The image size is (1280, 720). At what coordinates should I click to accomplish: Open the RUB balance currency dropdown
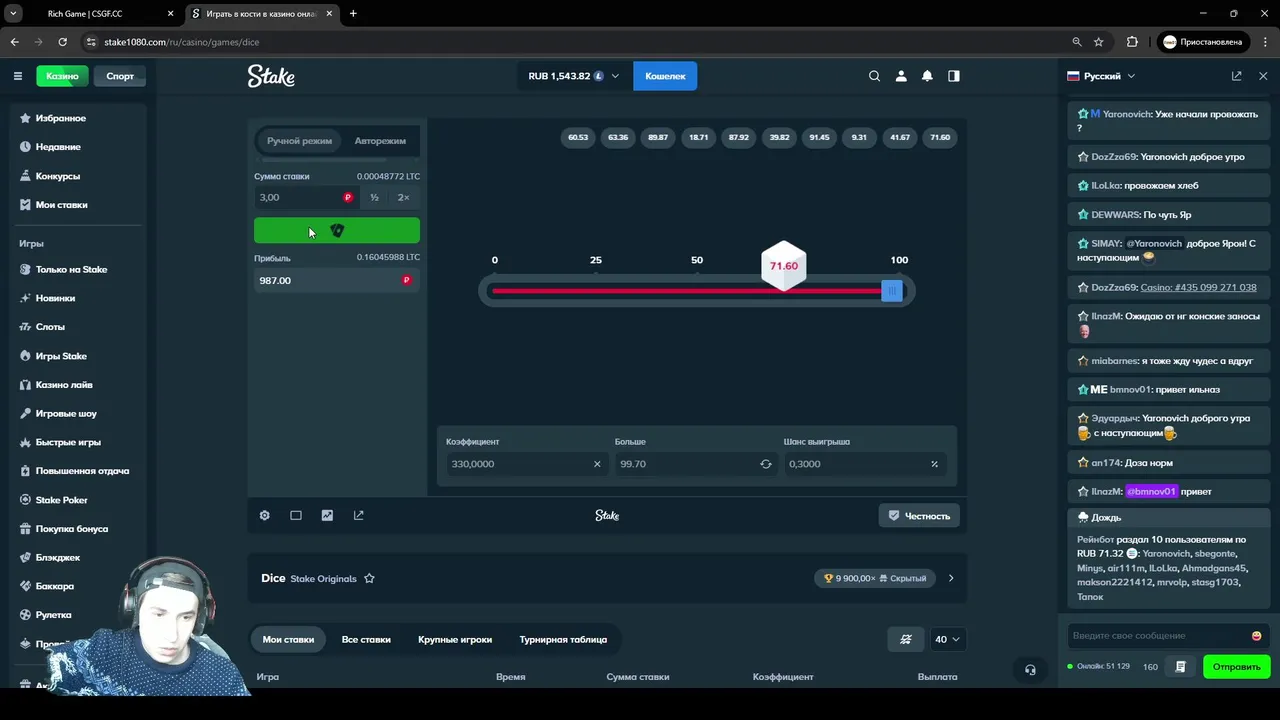point(574,76)
